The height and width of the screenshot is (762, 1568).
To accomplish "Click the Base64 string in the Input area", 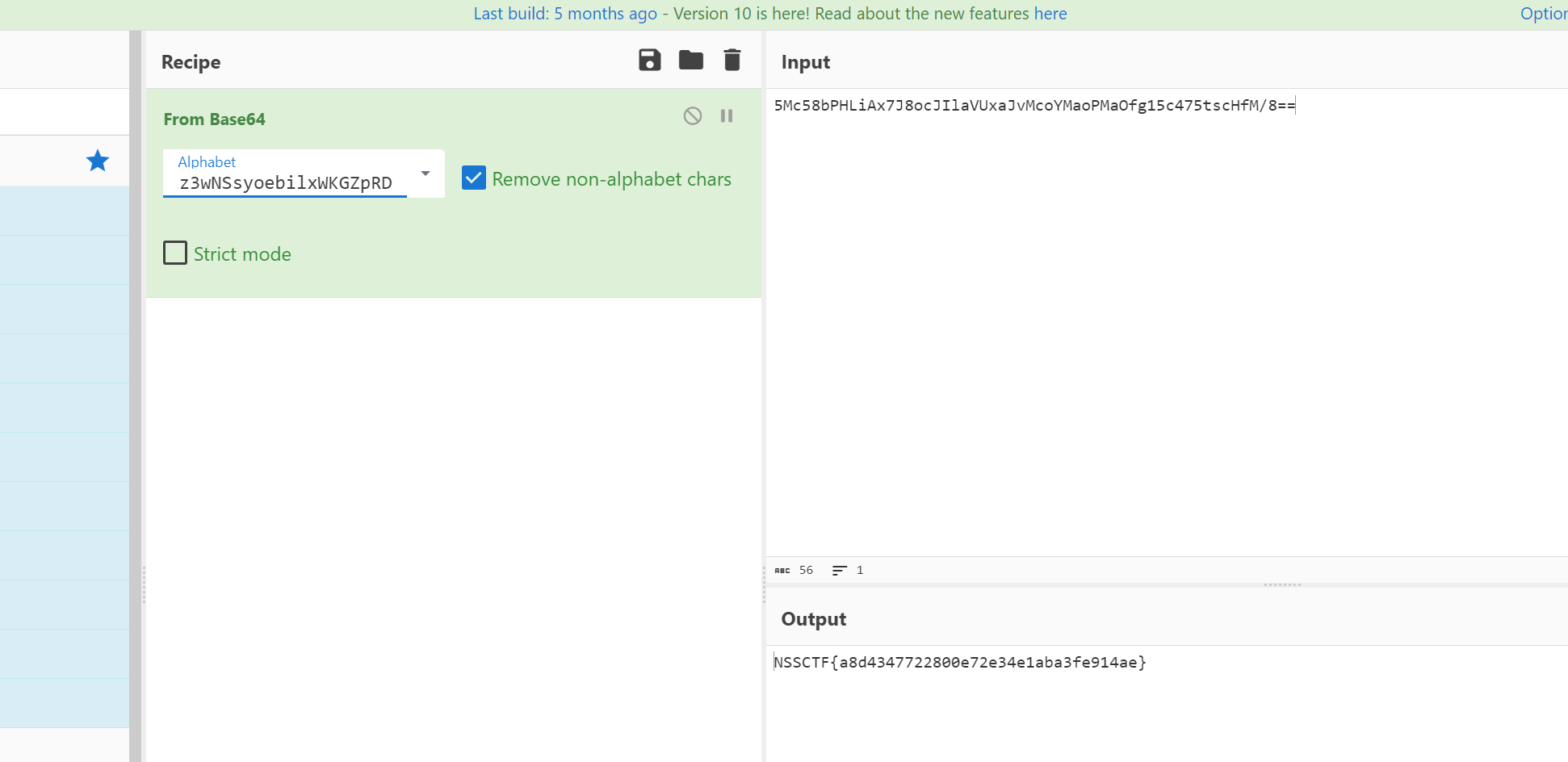I will (x=1033, y=105).
